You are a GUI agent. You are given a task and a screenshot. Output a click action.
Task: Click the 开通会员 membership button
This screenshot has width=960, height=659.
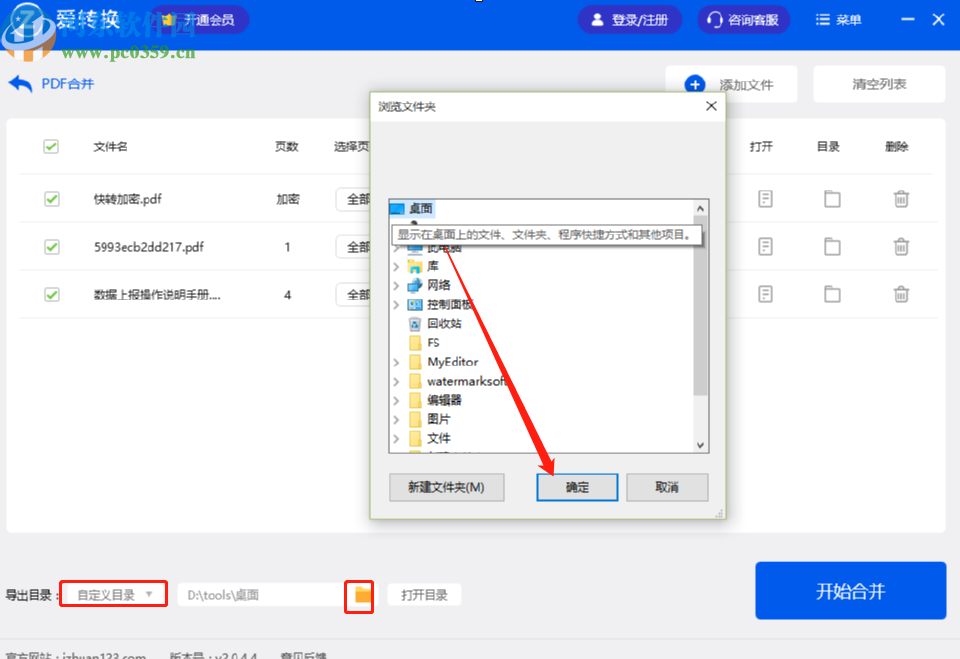(x=200, y=20)
